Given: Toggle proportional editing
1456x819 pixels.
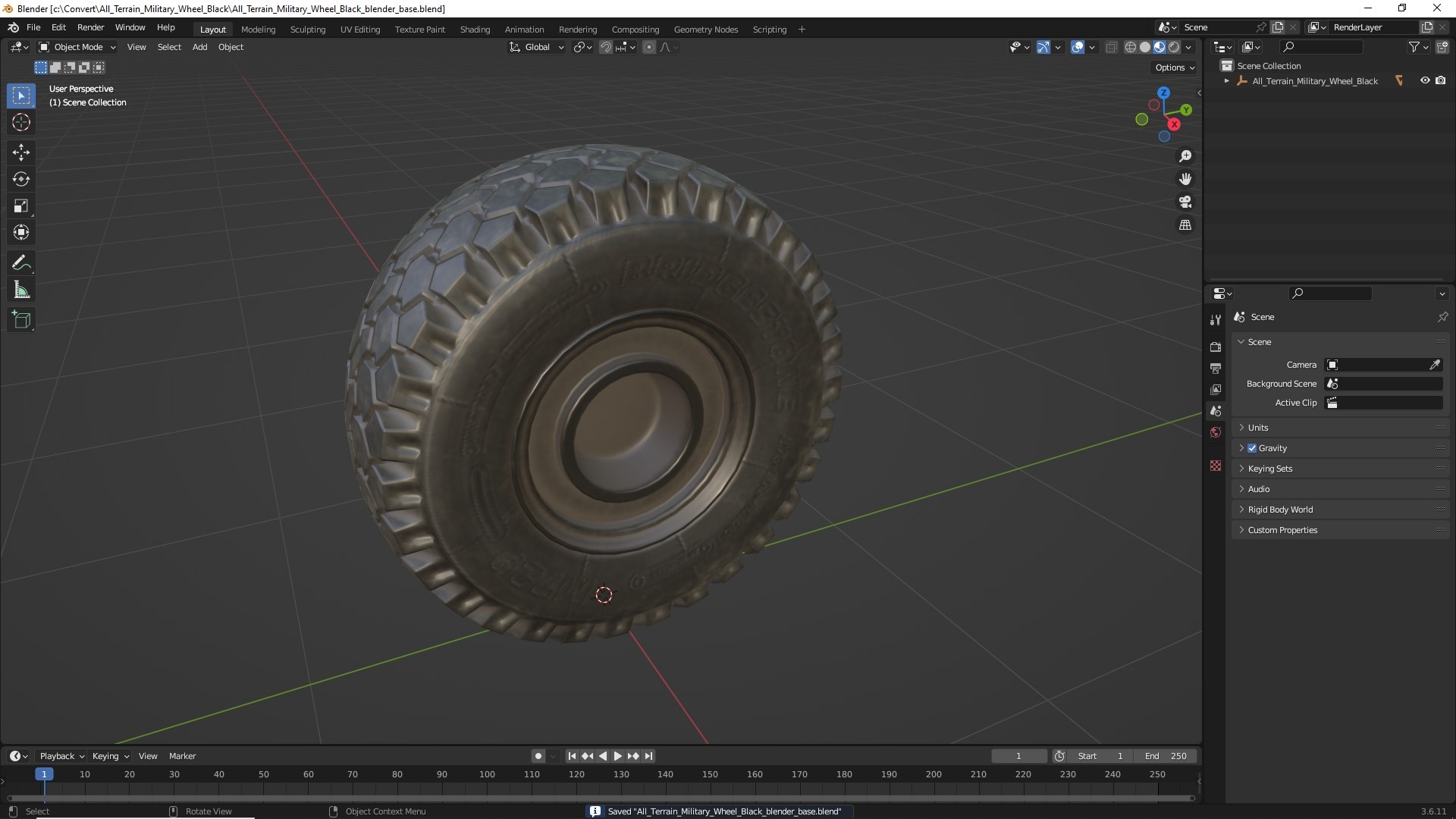Looking at the screenshot, I should click(649, 47).
